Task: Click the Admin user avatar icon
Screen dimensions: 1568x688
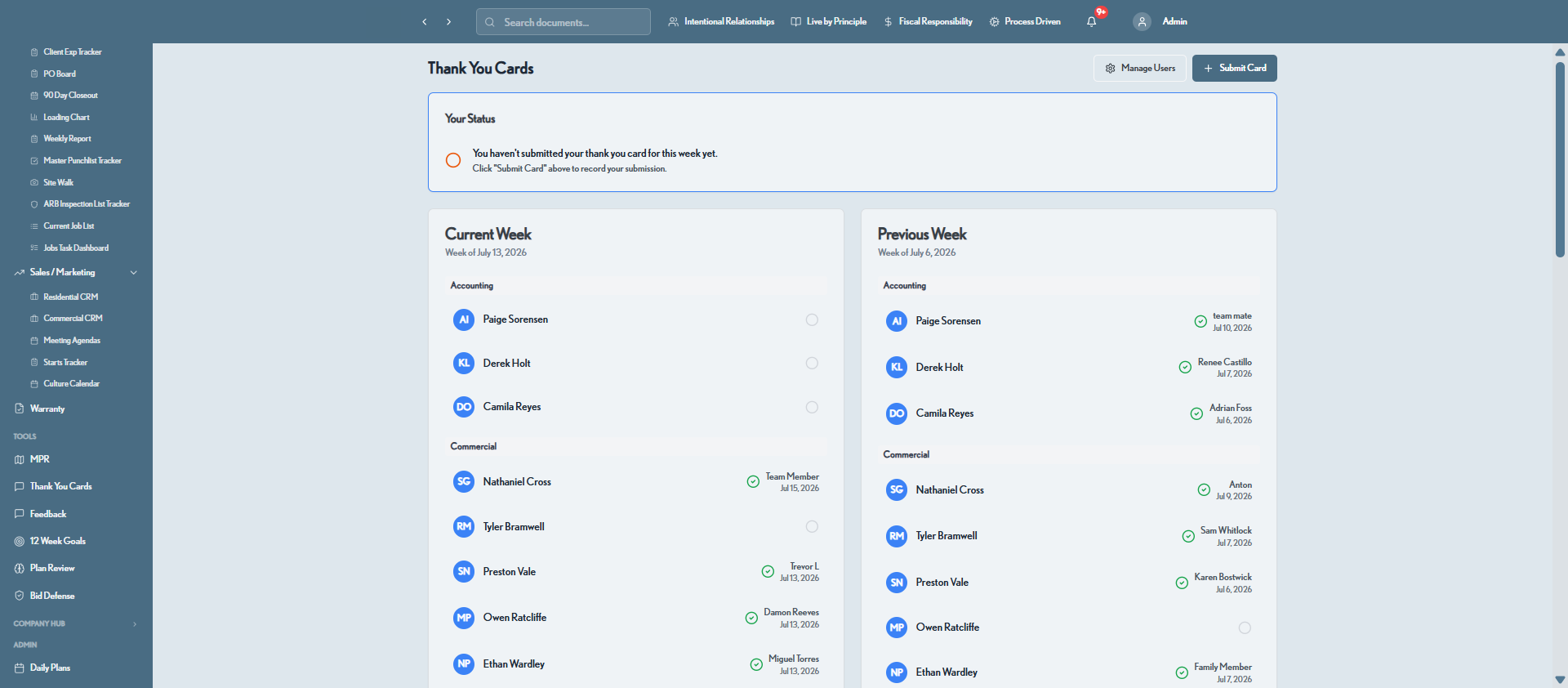Action: click(1142, 22)
